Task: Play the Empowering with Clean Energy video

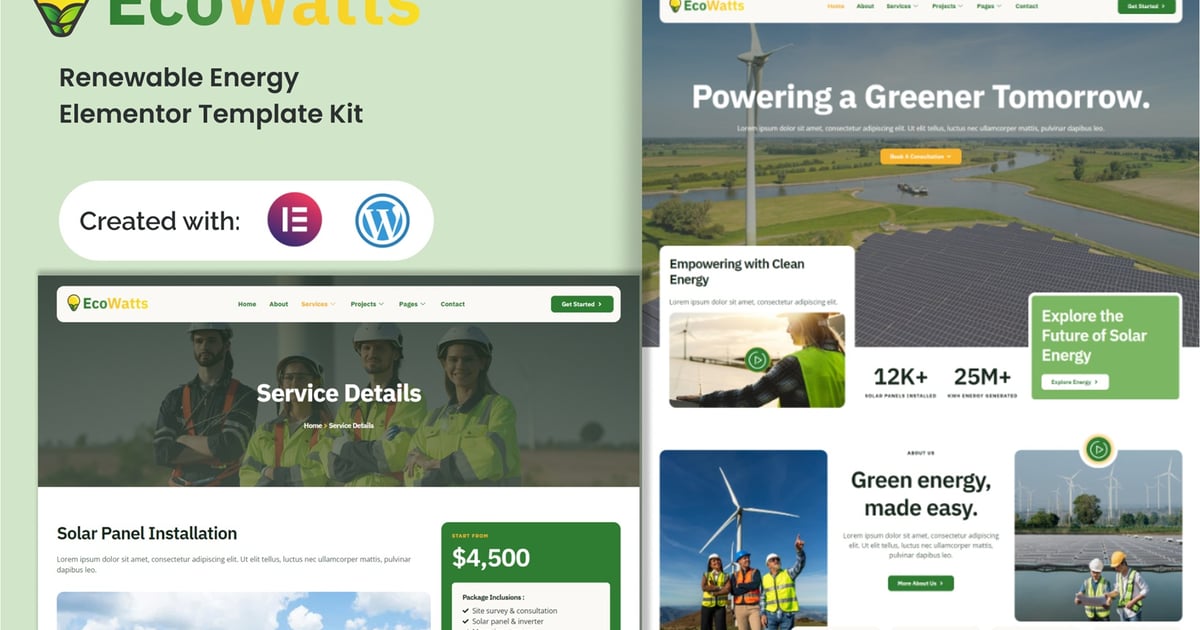Action: coord(757,359)
